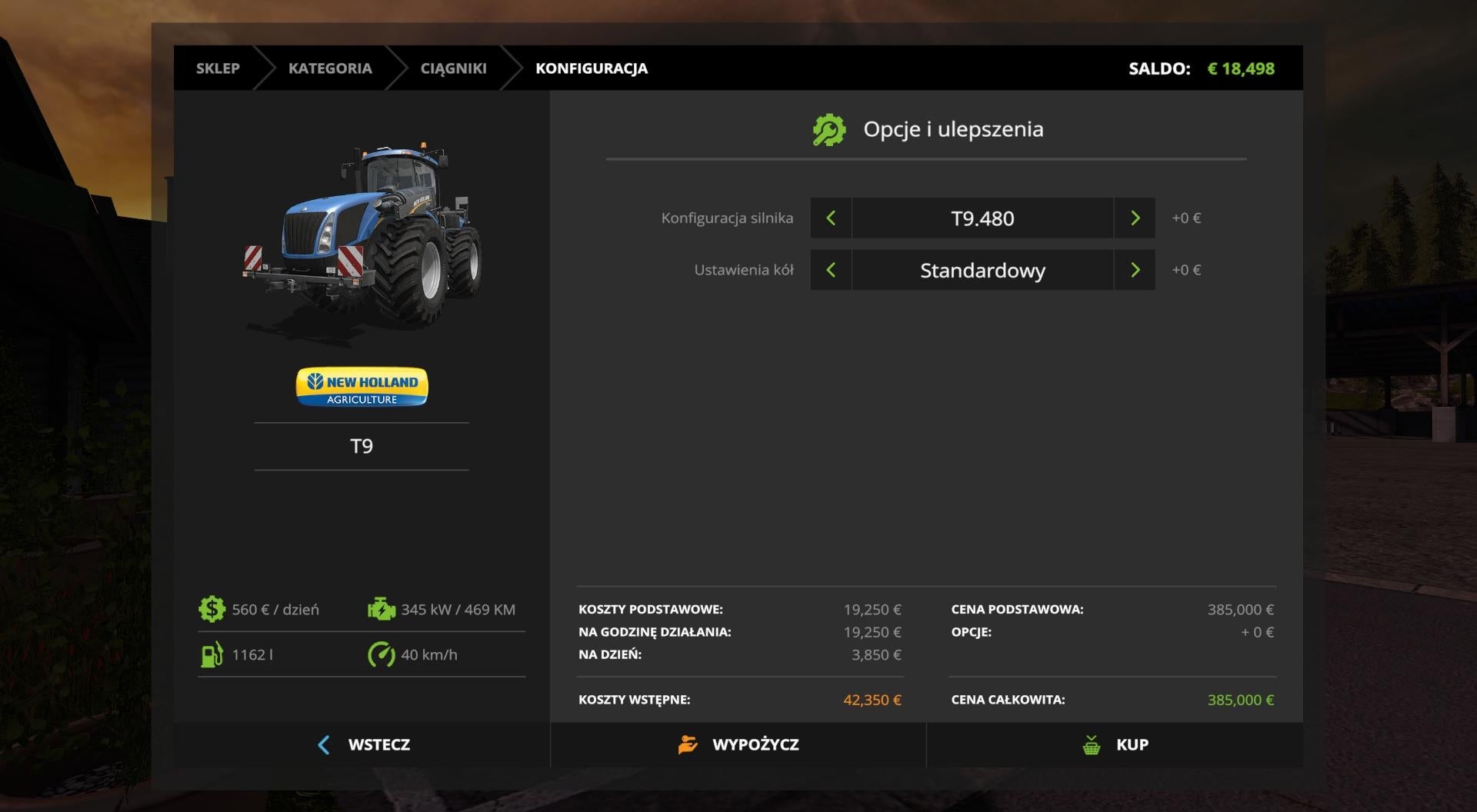Click the green shopping basket icon
Viewport: 1477px width, 812px height.
coord(1091,744)
